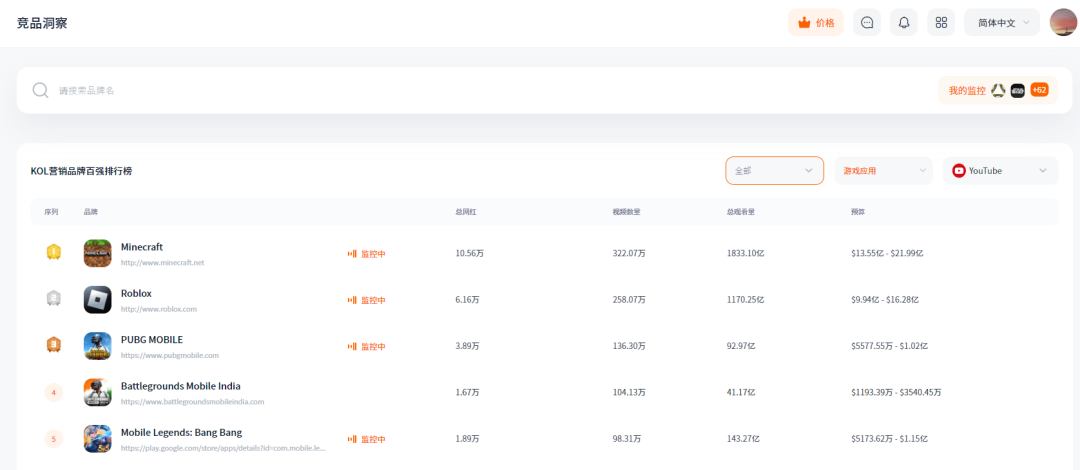The height and width of the screenshot is (470, 1080).
Task: Click the 竞品洞察 page title
Action: click(x=42, y=23)
